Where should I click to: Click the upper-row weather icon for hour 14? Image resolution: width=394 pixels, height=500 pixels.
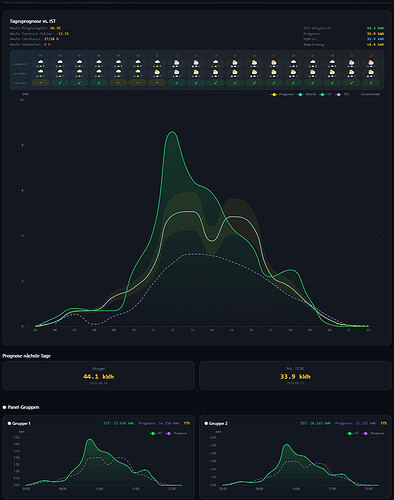pyautogui.click(x=216, y=62)
